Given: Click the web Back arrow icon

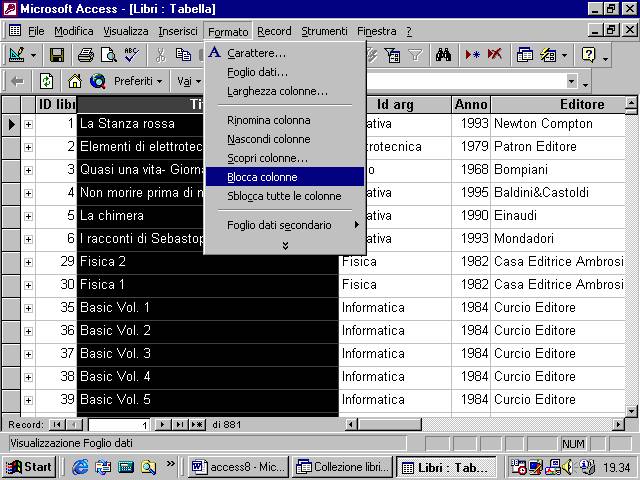Looking at the screenshot, I should point(17,81).
